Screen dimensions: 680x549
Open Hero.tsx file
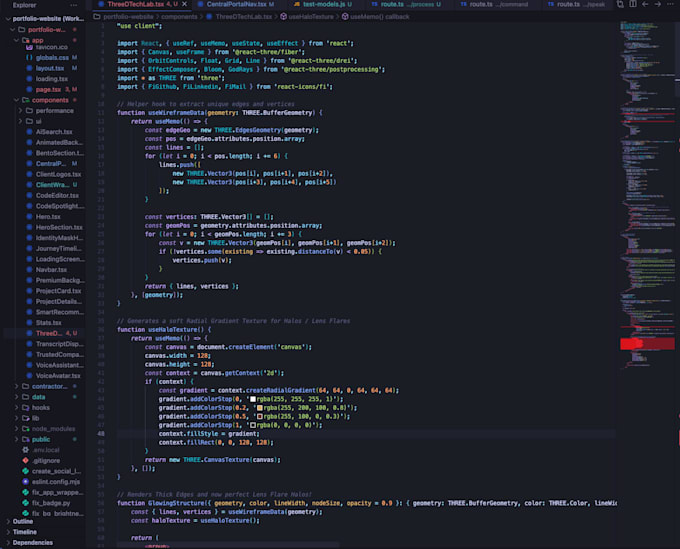(x=48, y=216)
